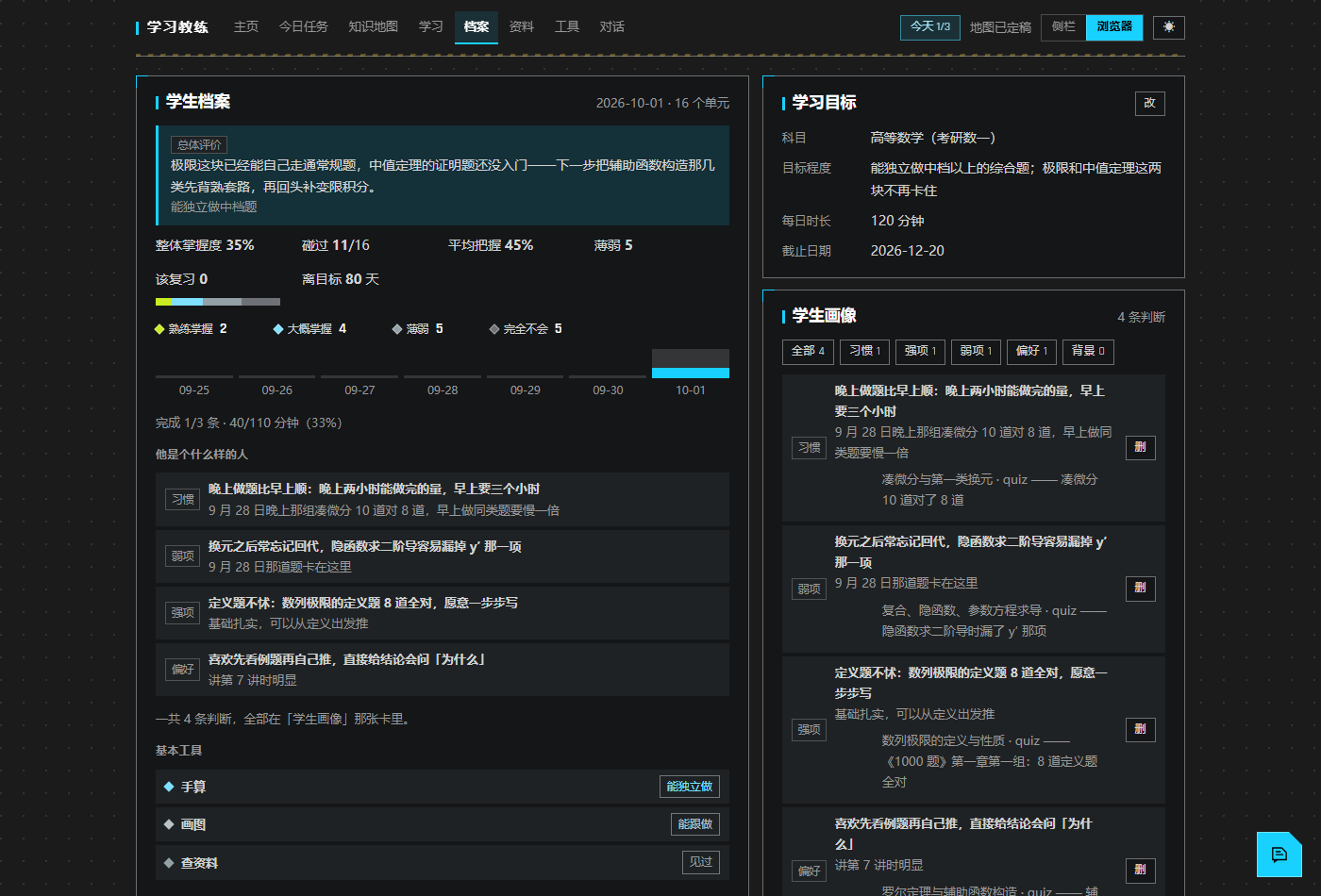This screenshot has width=1321, height=896.
Task: Open the 学习 tab
Action: (x=431, y=27)
